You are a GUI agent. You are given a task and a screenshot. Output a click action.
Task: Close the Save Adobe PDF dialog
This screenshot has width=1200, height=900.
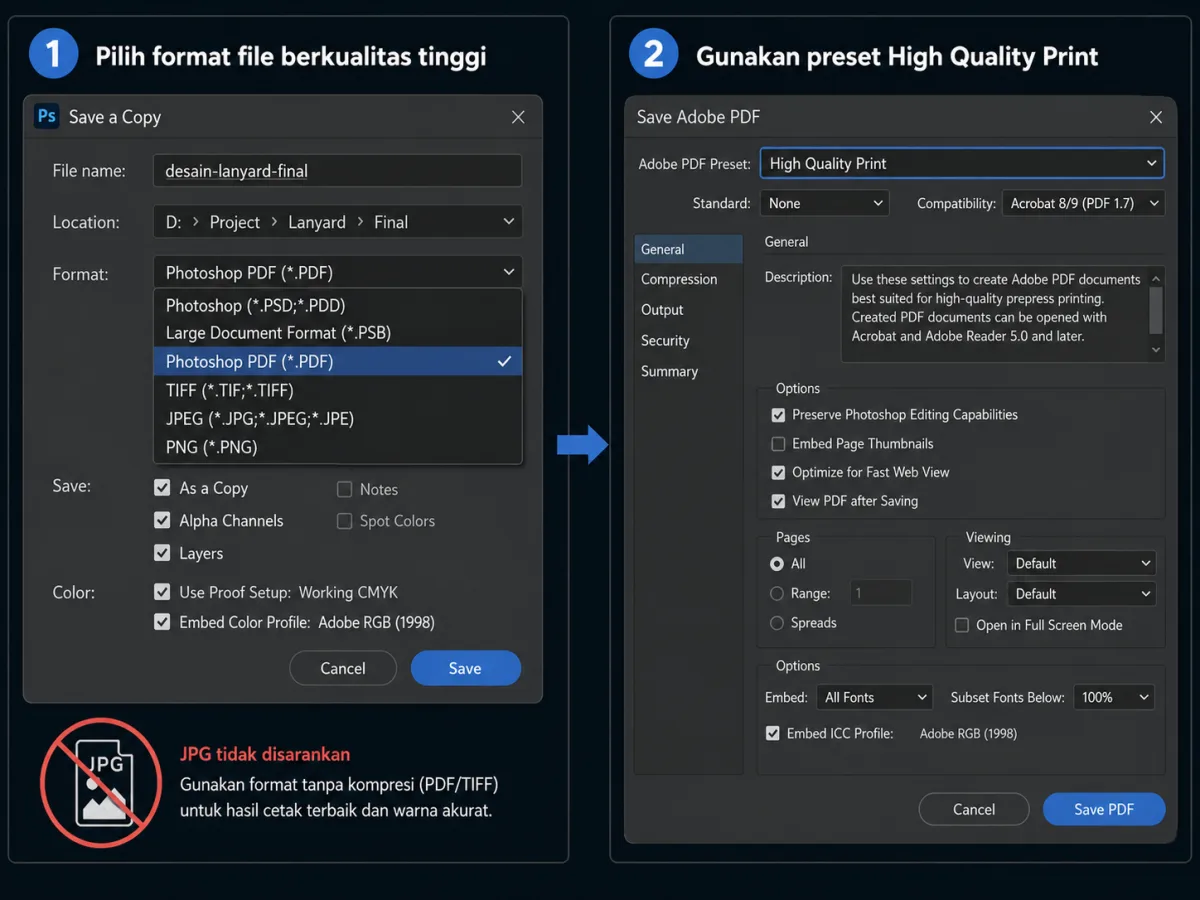click(1156, 117)
